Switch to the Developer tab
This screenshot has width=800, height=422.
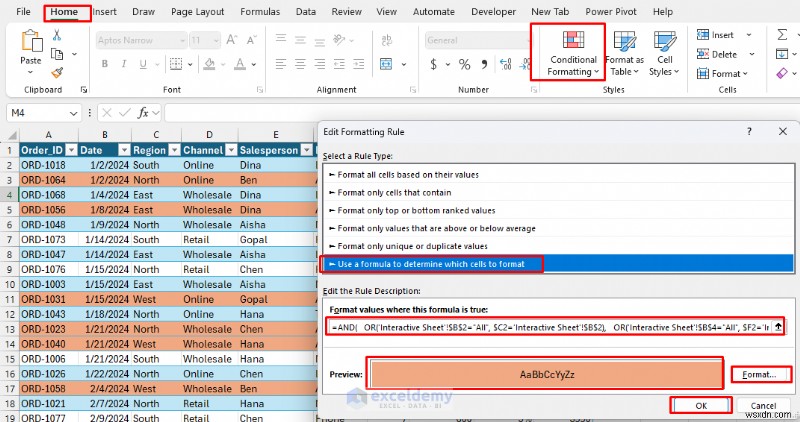[493, 12]
